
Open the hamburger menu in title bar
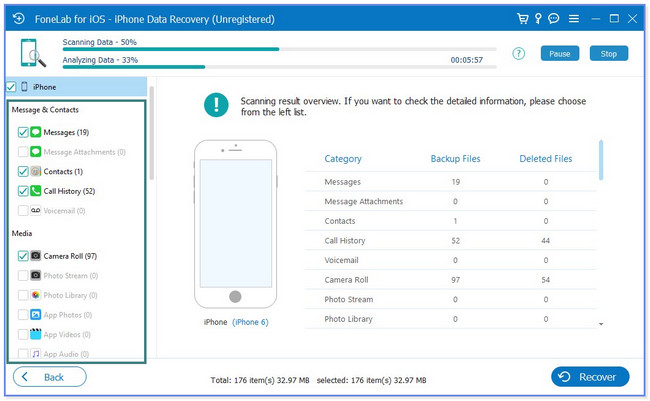[574, 19]
